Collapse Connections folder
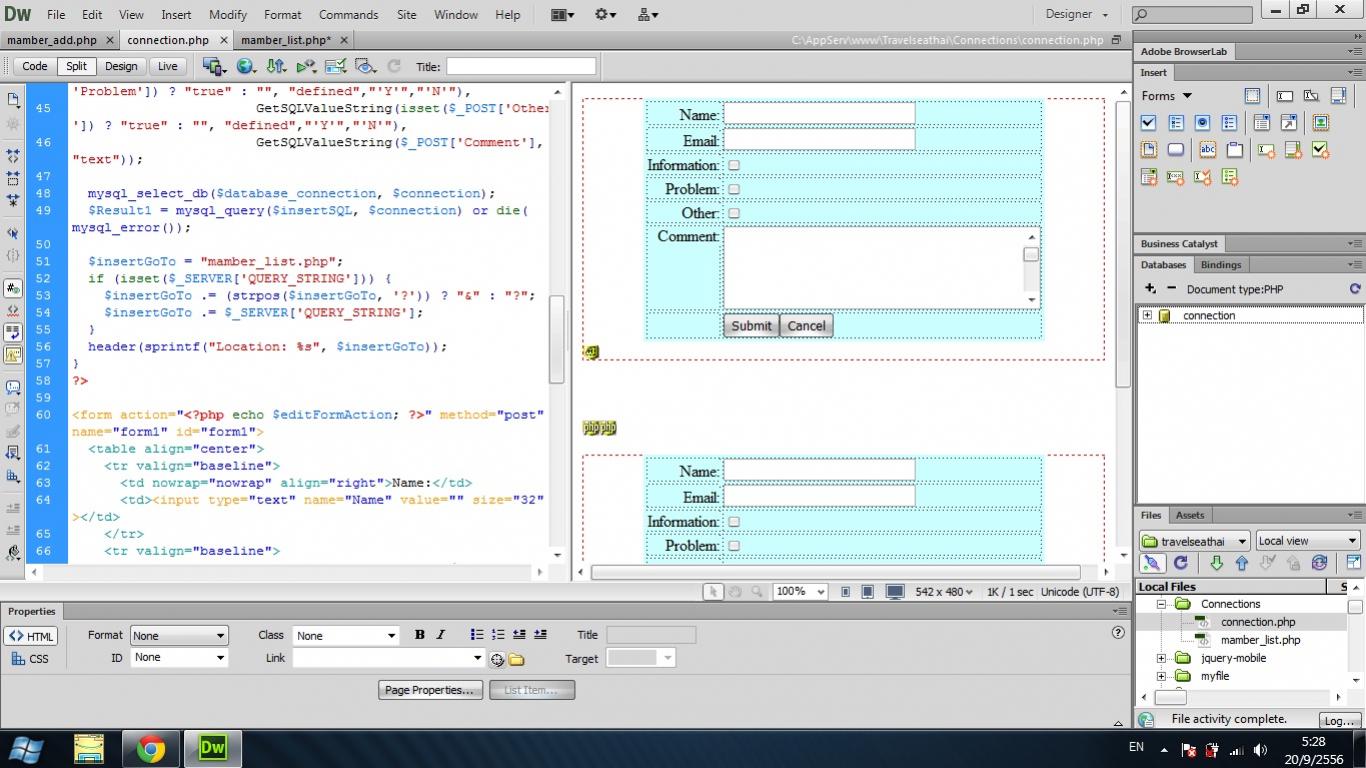Viewport: 1366px width, 768px height. pos(1161,604)
